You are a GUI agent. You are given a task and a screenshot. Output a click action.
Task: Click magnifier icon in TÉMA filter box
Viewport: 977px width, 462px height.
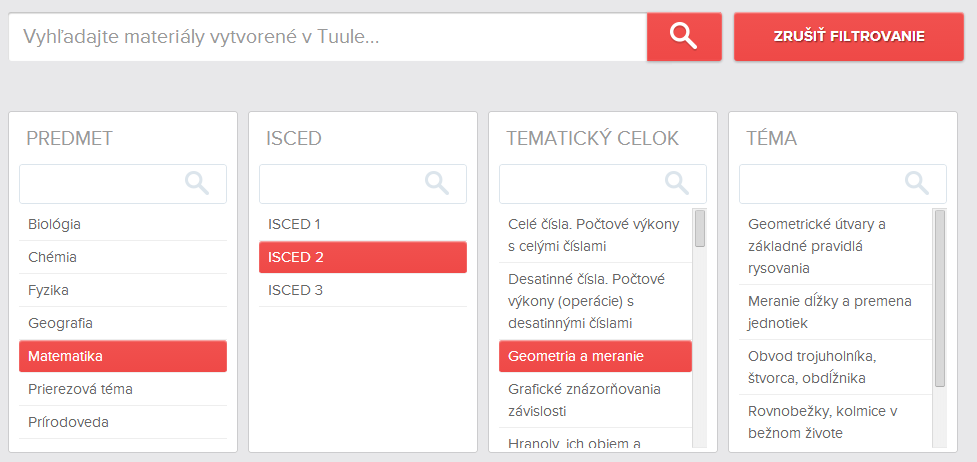(x=917, y=183)
